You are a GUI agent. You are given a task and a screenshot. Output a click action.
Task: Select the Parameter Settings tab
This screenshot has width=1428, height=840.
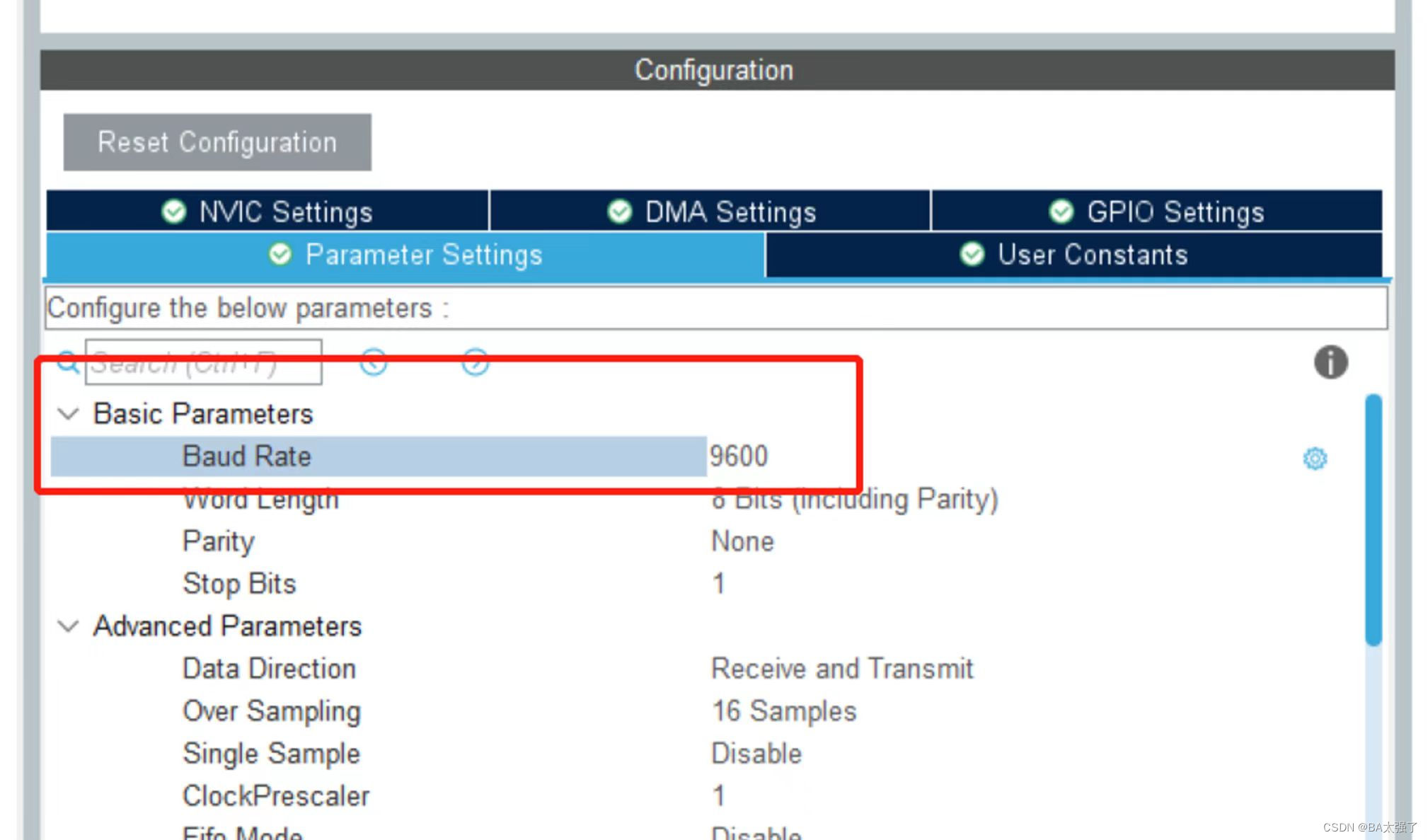[x=405, y=255]
